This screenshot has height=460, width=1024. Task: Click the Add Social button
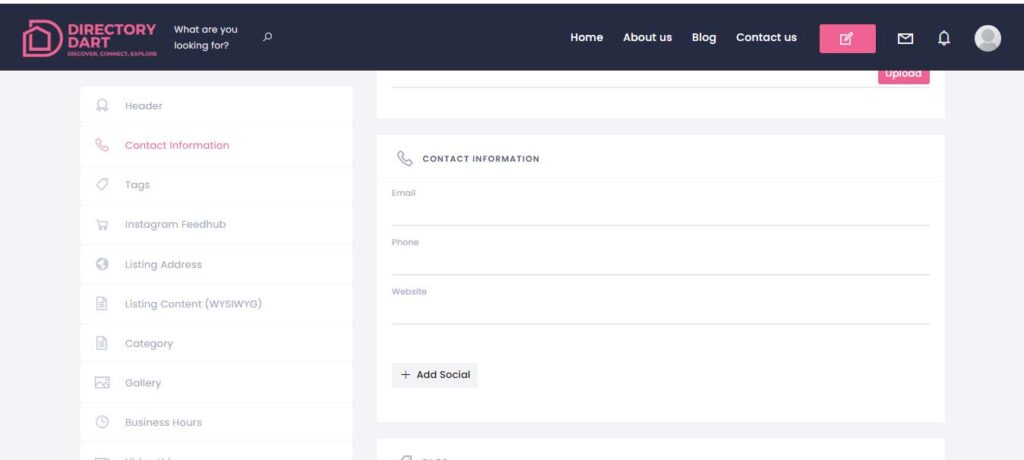pos(434,375)
